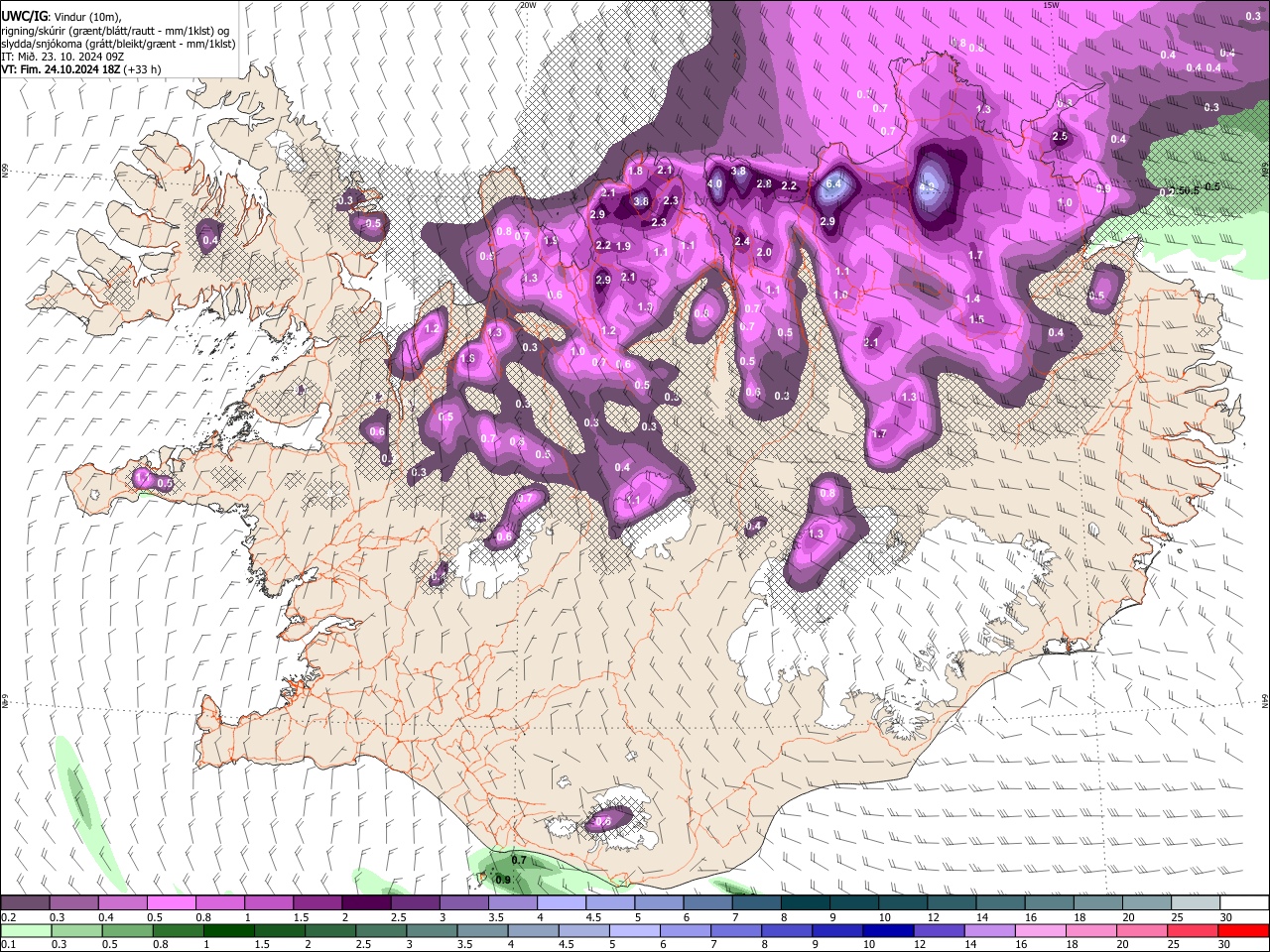Viewport: 1270px width, 952px height.
Task: Click lower legend dark green swatch at 1
Action: (x=228, y=930)
